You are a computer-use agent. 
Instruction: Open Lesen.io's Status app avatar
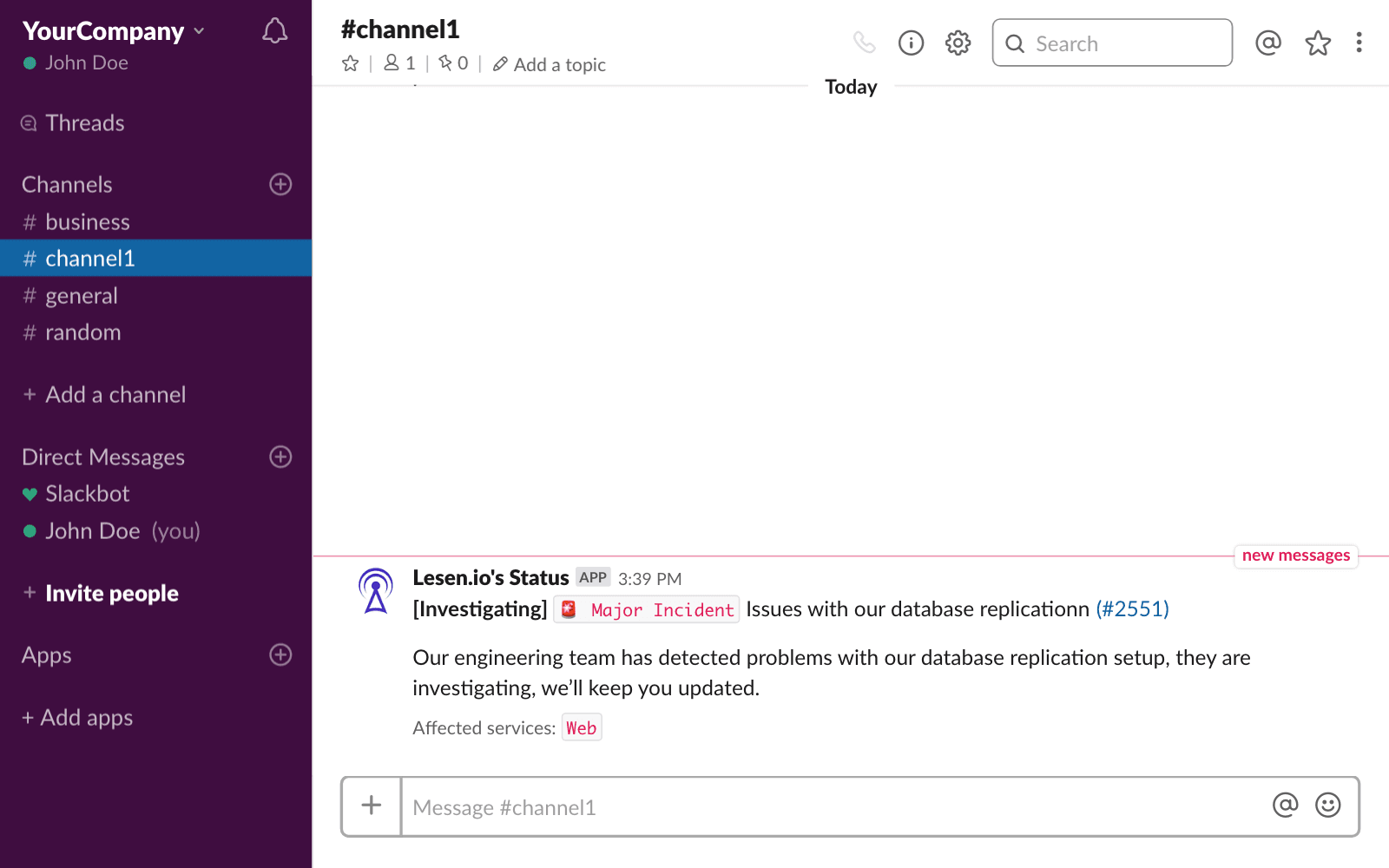[x=376, y=591]
